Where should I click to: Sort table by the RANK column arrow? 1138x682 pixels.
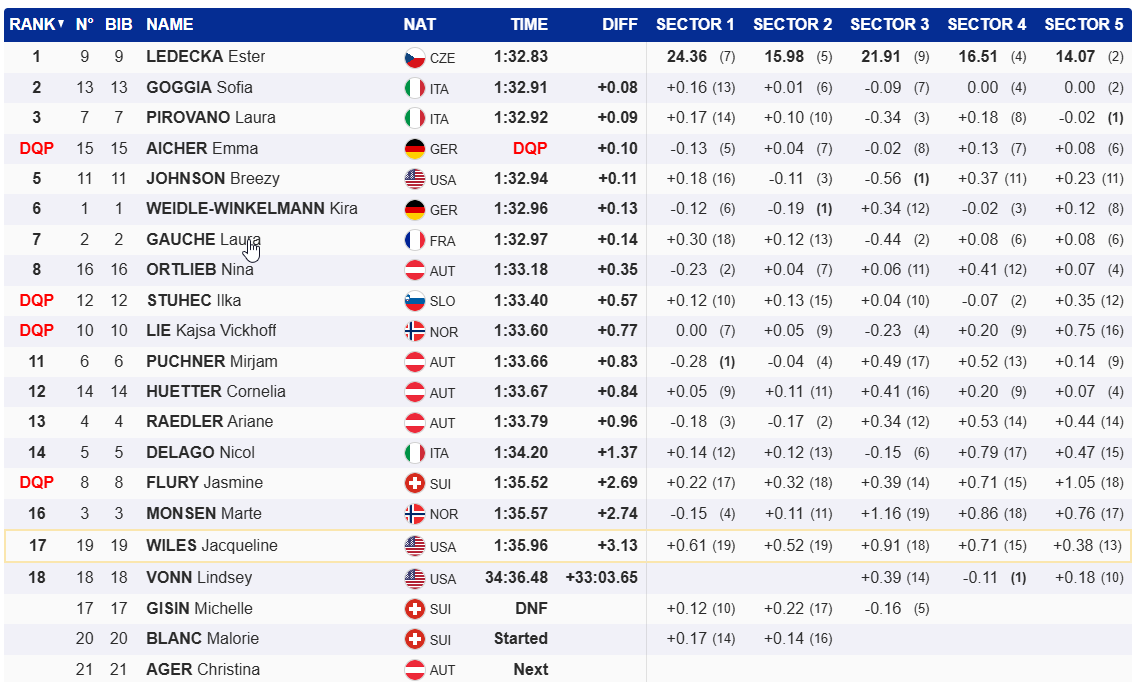61,24
